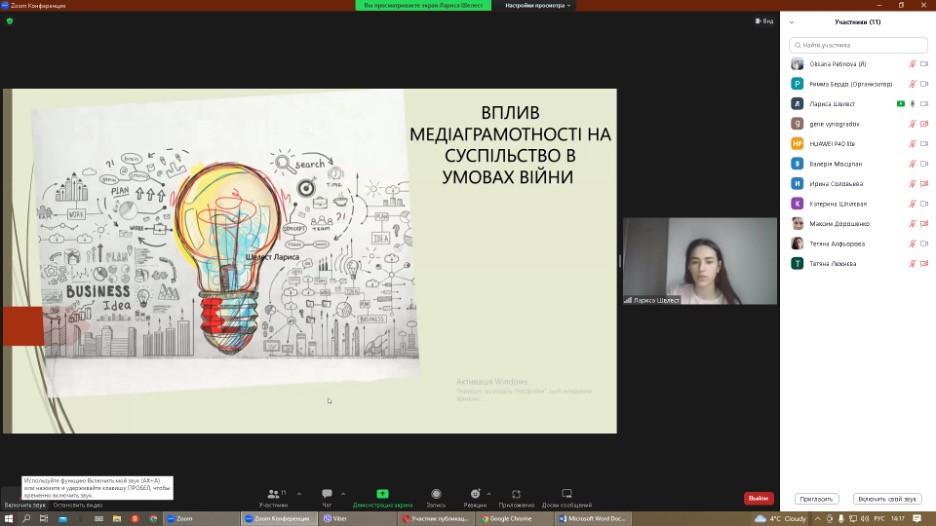Viewport: 936px width, 526px height.
Task: Click the green encryption shield icon
Action: [x=10, y=20]
